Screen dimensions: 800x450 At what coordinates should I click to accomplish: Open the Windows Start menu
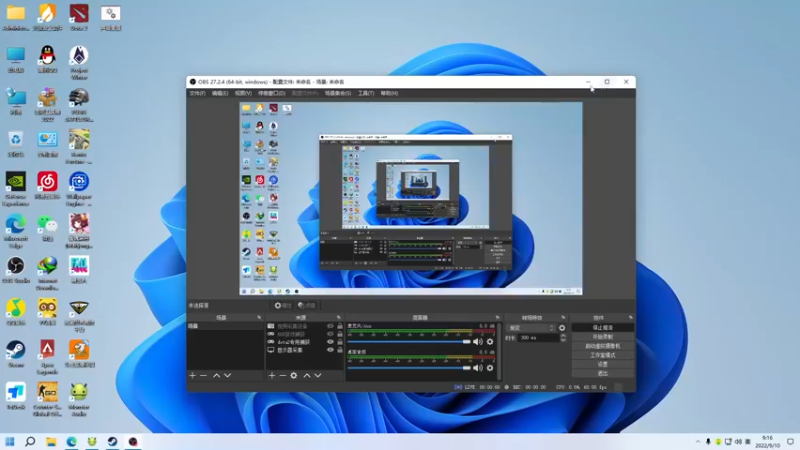tap(10, 441)
